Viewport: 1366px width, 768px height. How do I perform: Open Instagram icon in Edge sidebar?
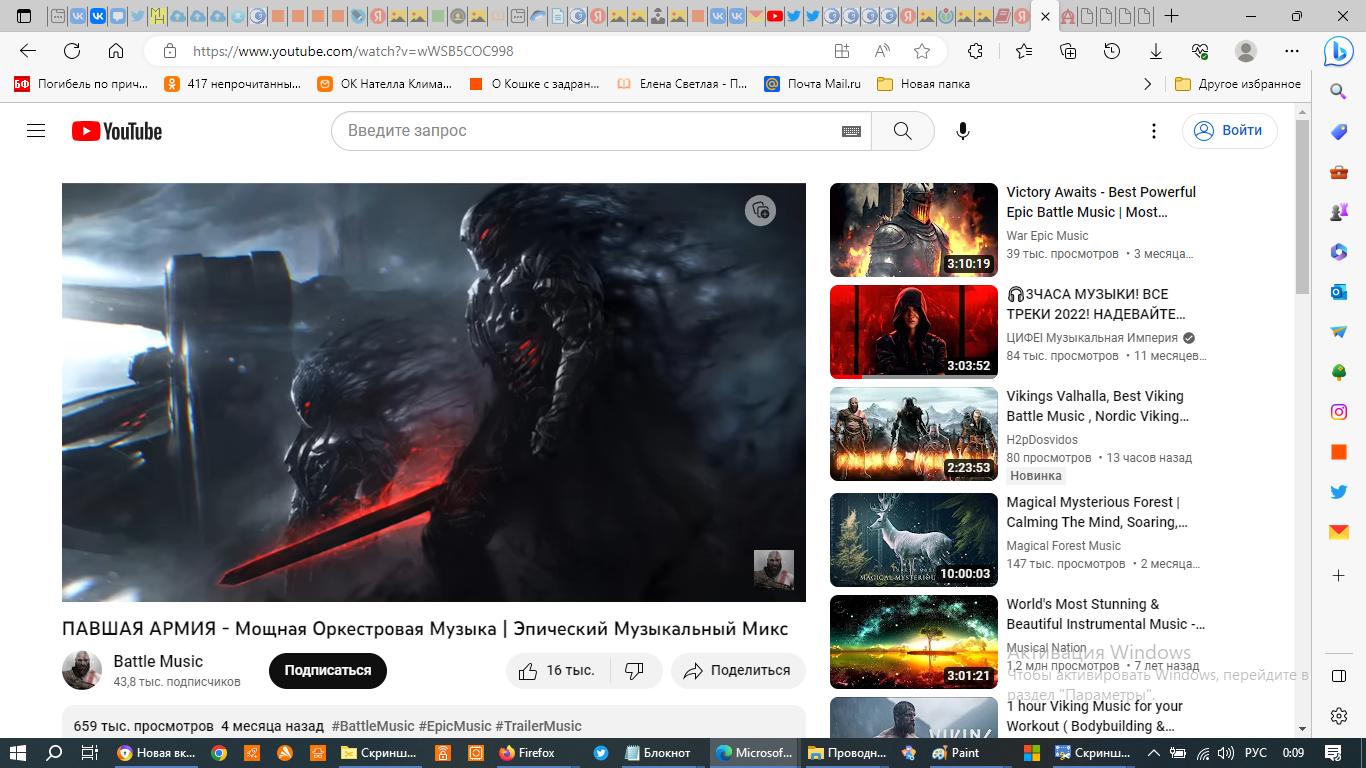[1339, 411]
